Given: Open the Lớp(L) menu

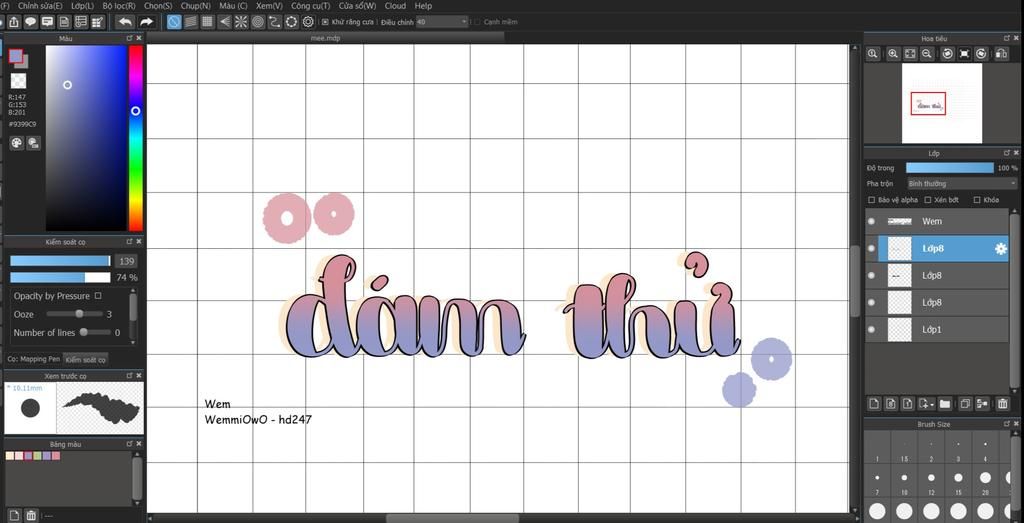Looking at the screenshot, I should point(82,5).
